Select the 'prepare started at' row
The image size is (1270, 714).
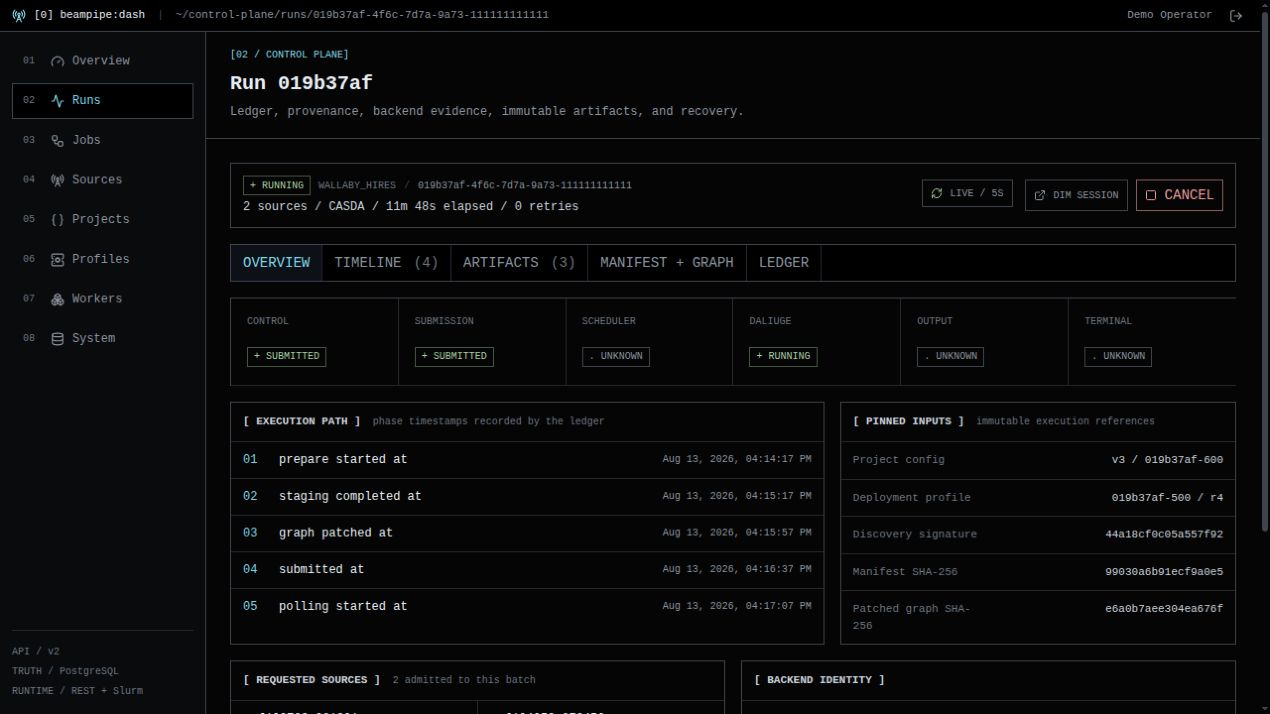point(527,460)
